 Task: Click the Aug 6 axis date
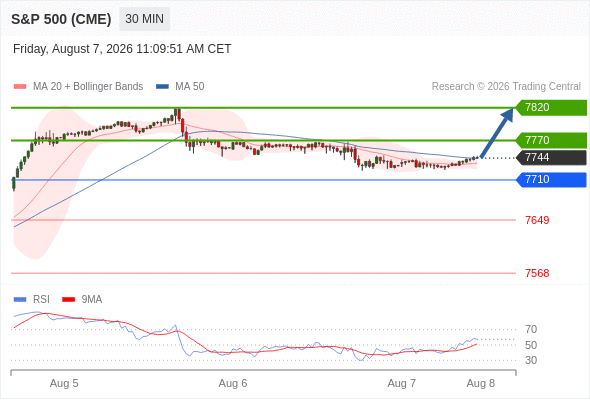tap(233, 383)
